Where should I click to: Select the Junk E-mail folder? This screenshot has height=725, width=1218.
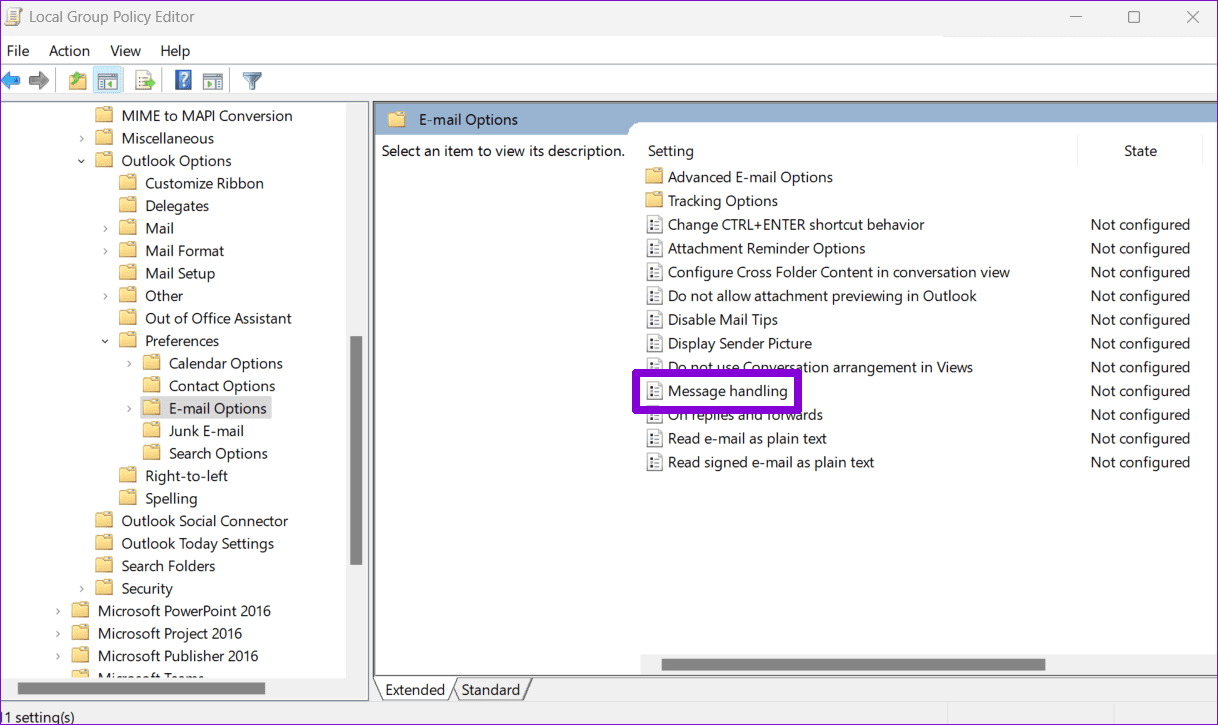pyautogui.click(x=207, y=430)
